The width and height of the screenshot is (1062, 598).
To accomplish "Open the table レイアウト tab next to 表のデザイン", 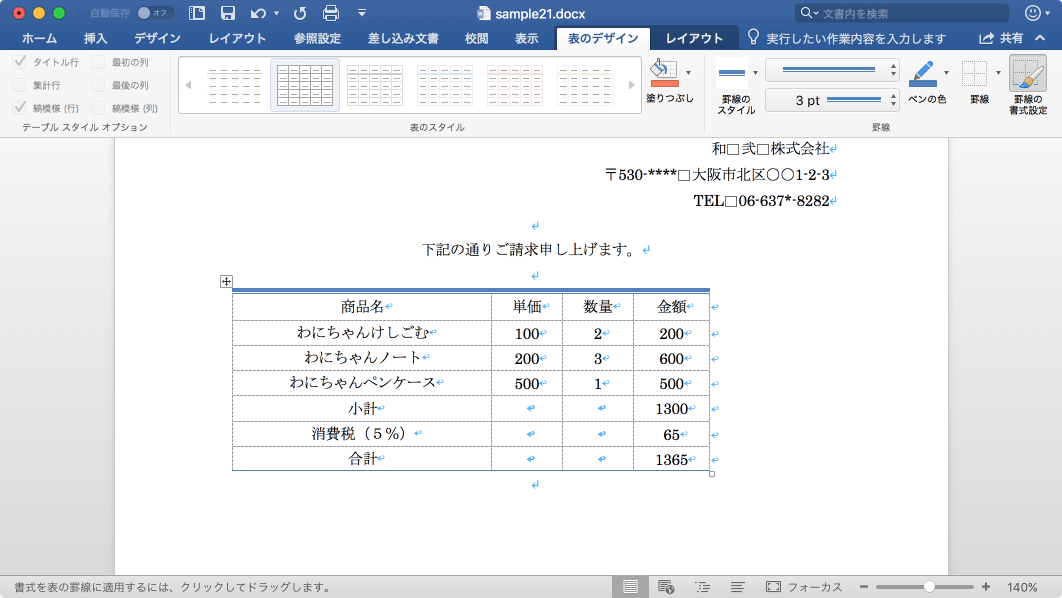I will (694, 39).
